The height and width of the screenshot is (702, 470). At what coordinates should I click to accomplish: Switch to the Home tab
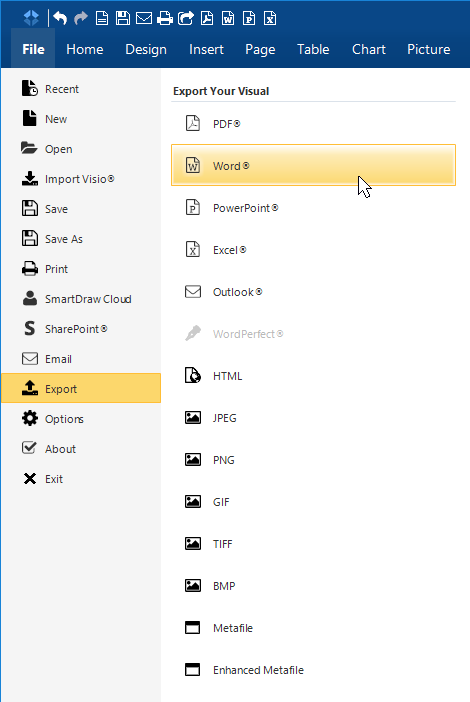tap(85, 49)
